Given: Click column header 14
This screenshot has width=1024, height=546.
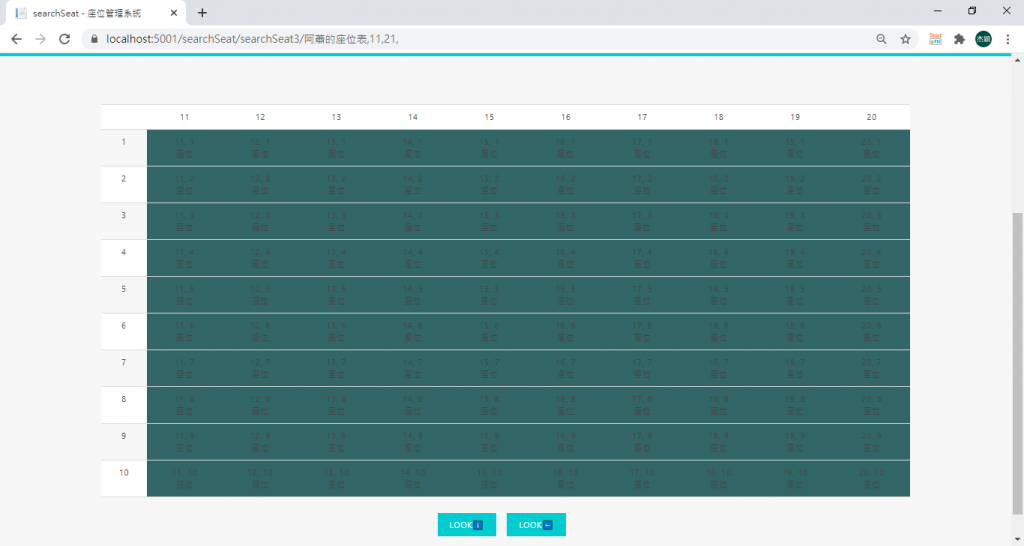Looking at the screenshot, I should (413, 117).
